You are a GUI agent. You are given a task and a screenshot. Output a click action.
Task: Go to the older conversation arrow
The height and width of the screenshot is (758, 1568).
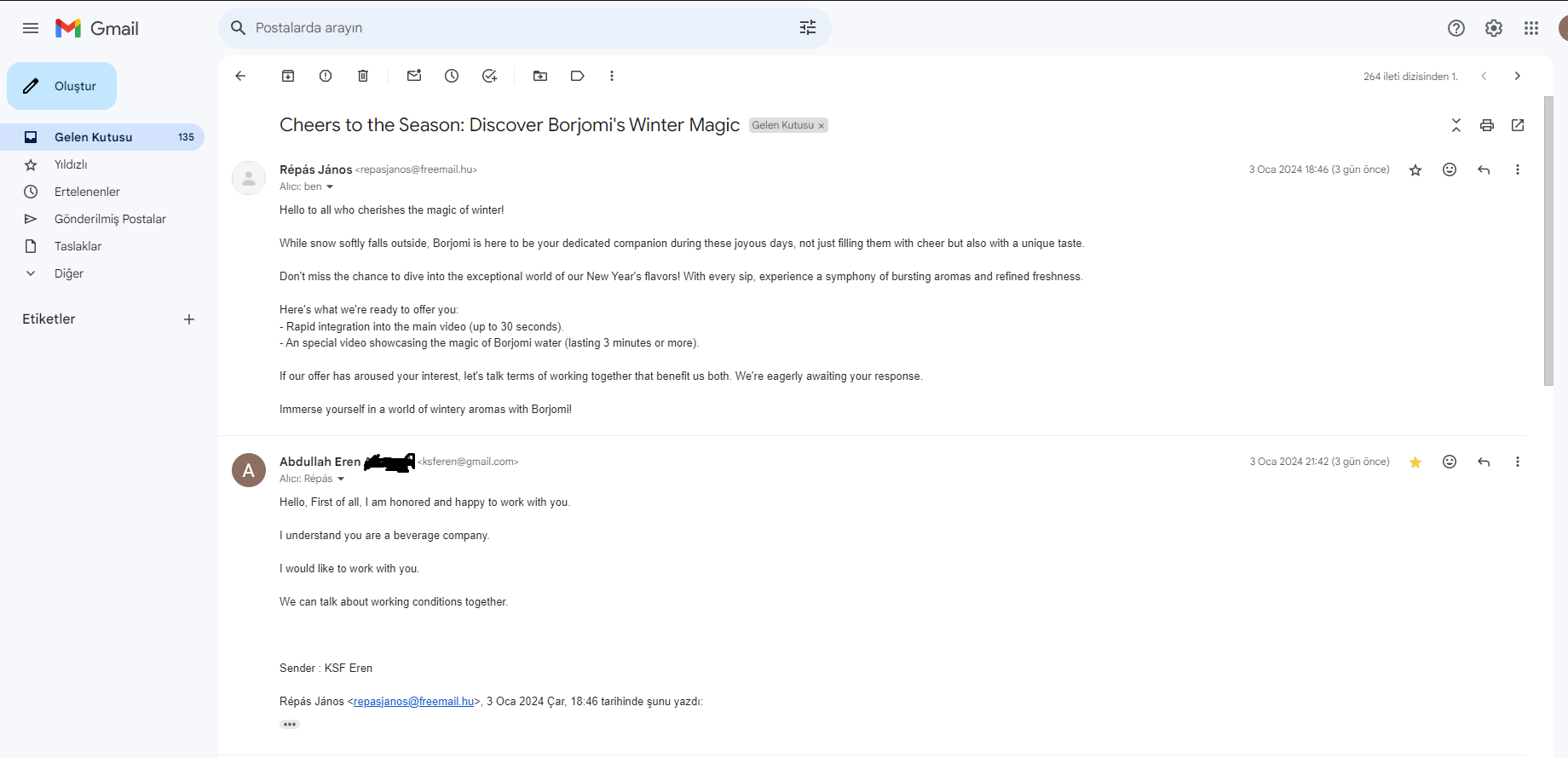[1518, 76]
